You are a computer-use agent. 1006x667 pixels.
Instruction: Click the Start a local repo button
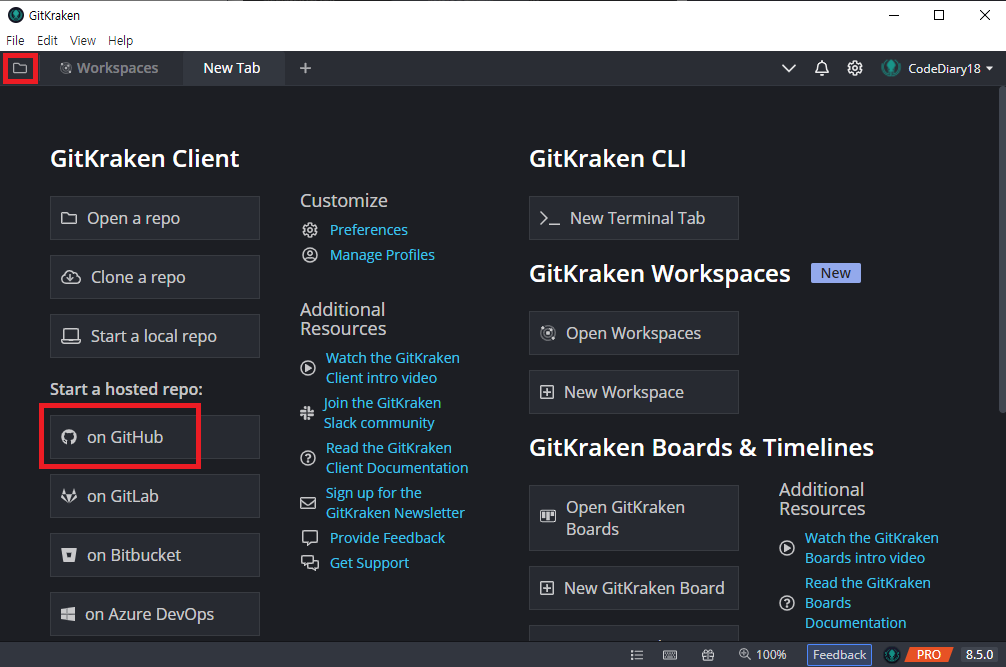tap(155, 336)
